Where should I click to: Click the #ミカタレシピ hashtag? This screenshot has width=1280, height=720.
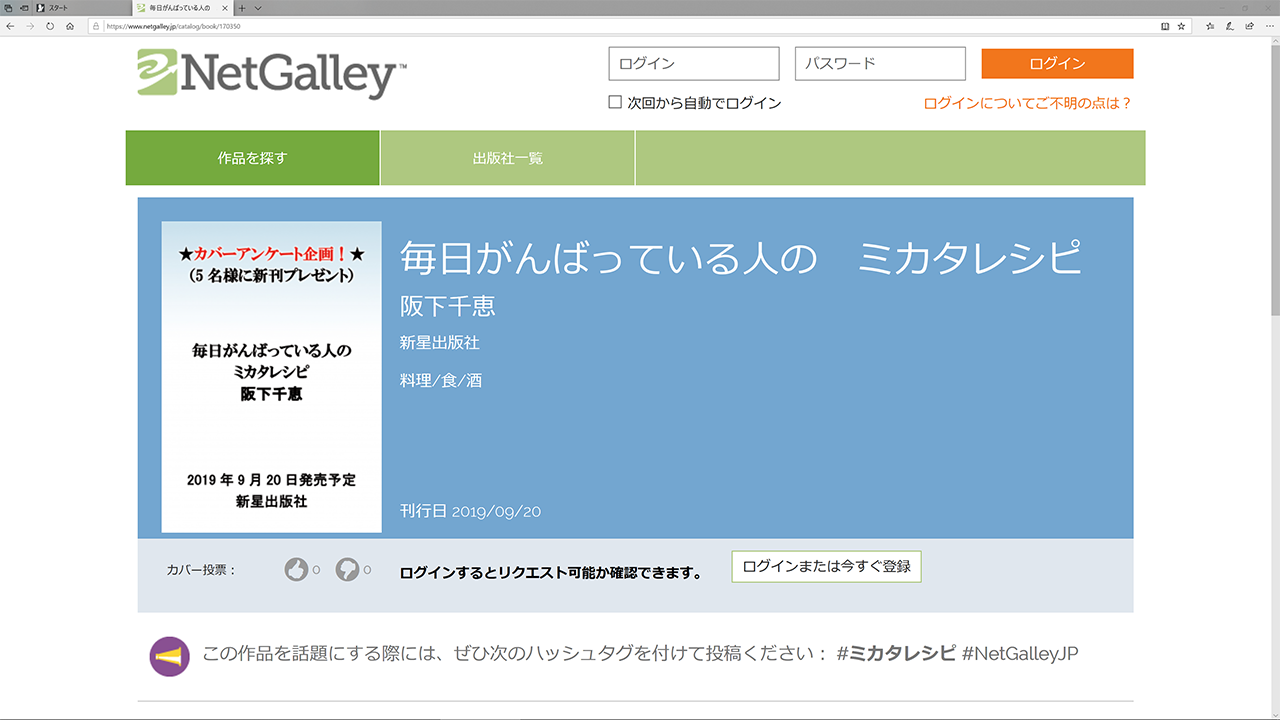click(x=896, y=654)
